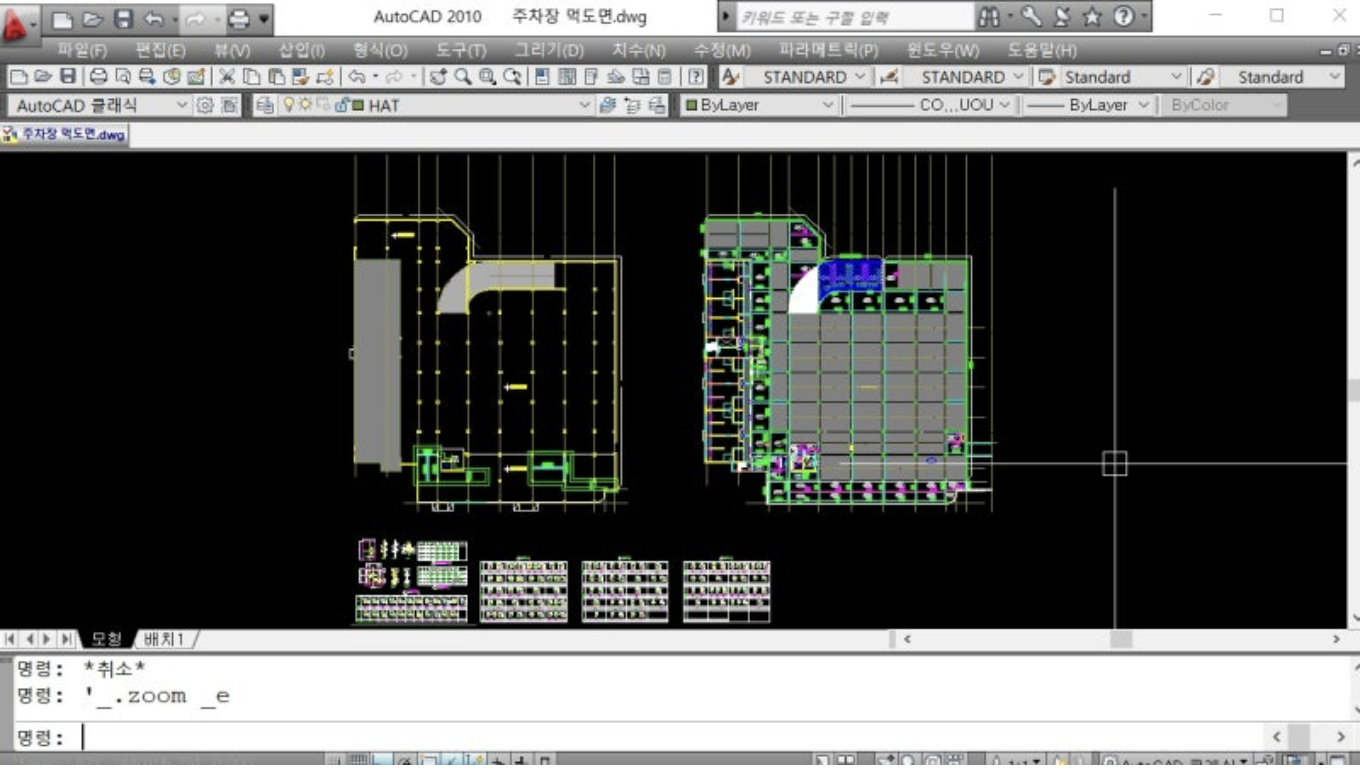
Task: Click the 키워드 또는 구절 입력 search field
Action: 853,17
